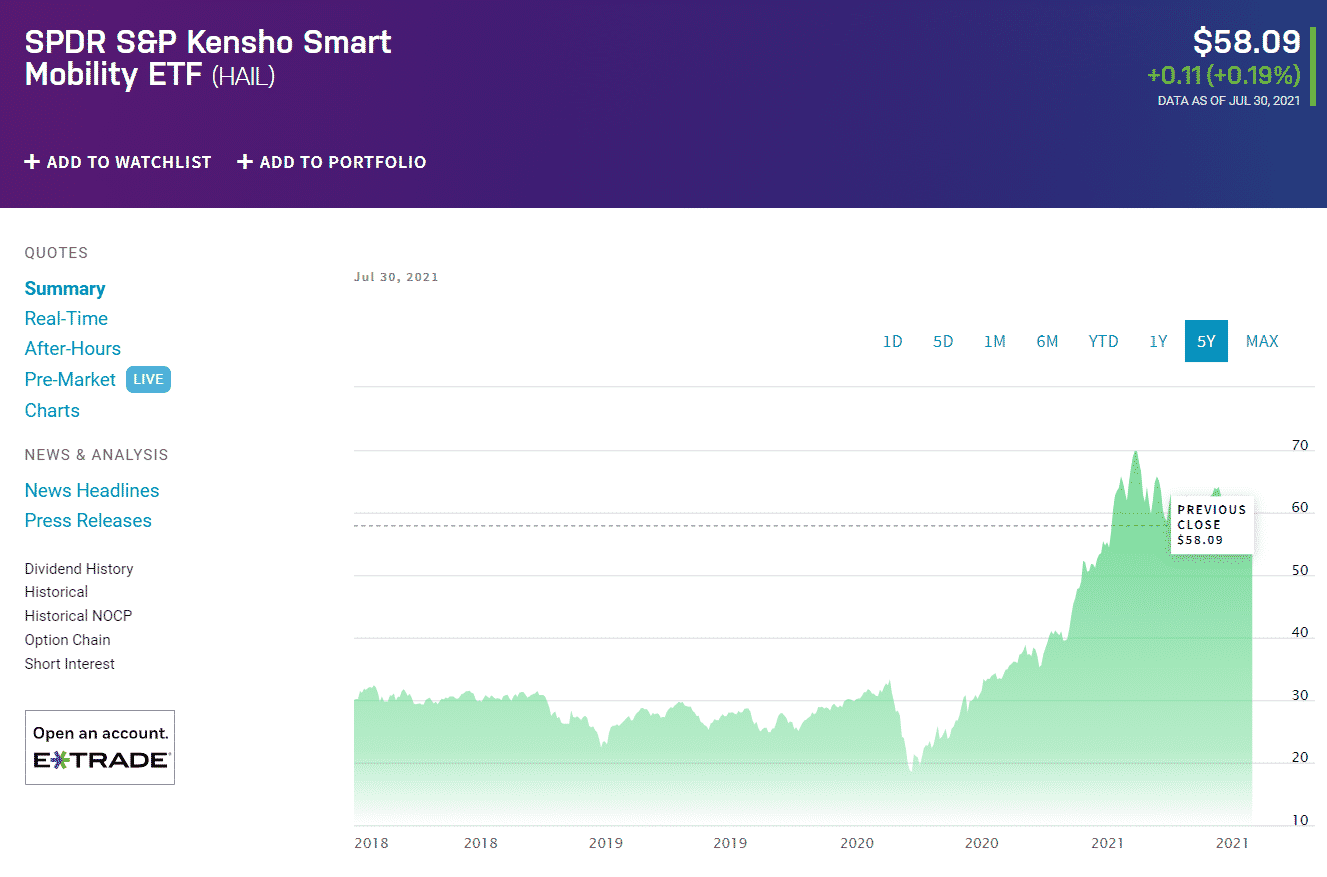The width and height of the screenshot is (1327, 877).
Task: Switch to the 1Y chart view
Action: coord(1157,341)
